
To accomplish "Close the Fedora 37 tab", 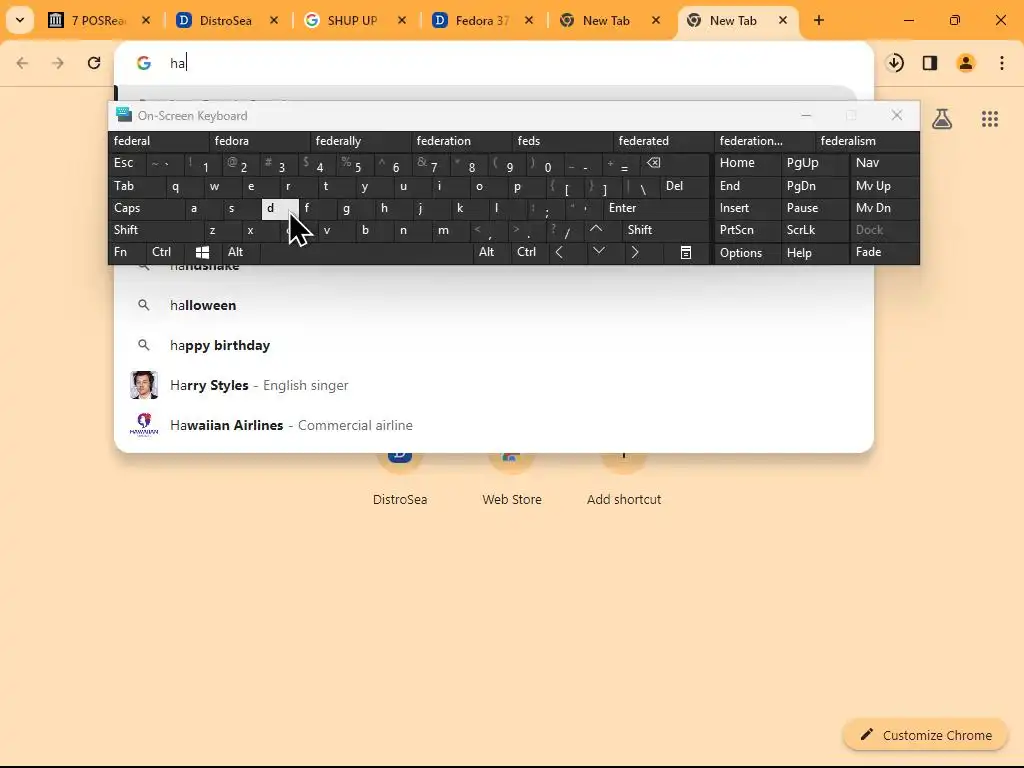I will (x=529, y=20).
